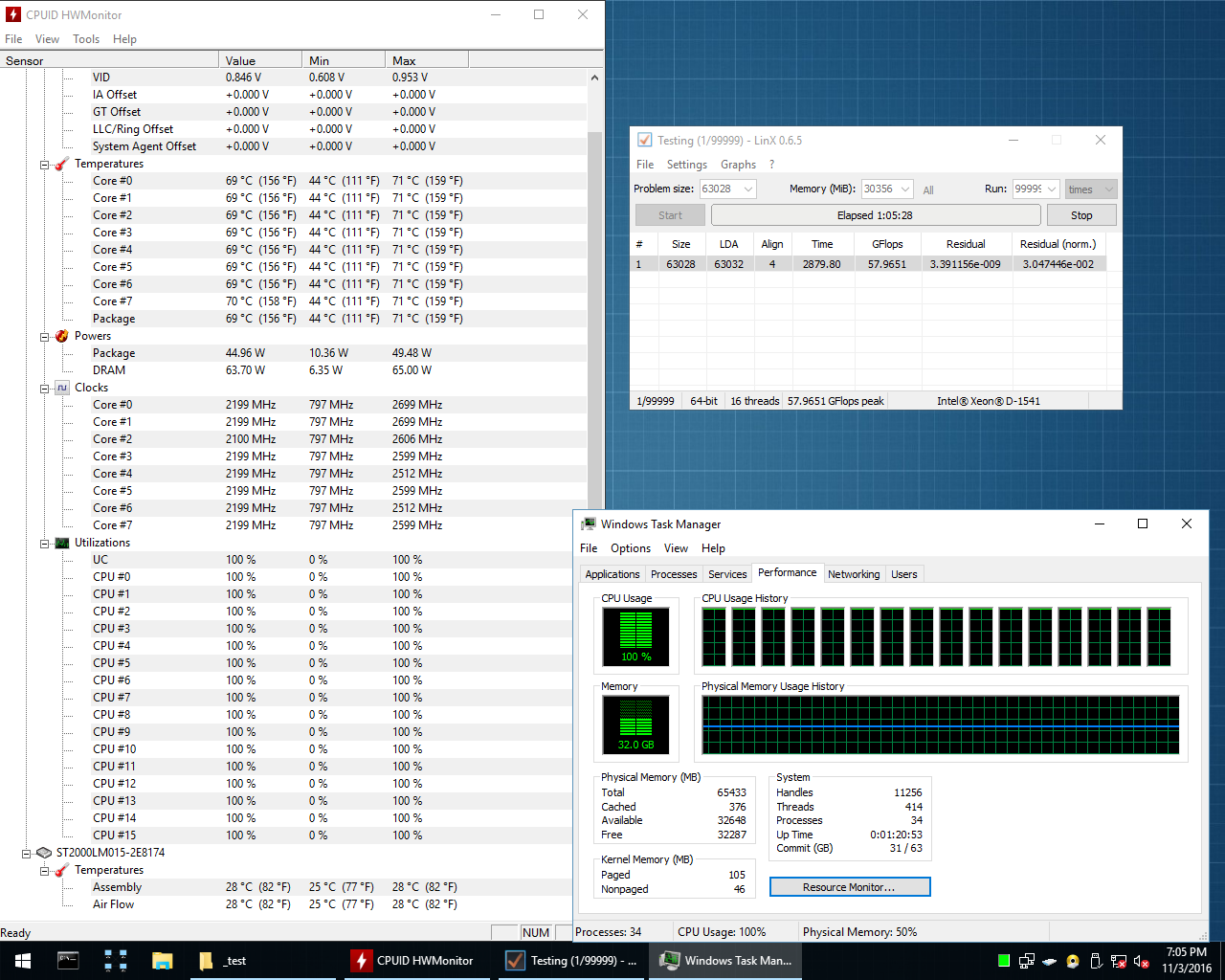Viewport: 1225px width, 980px height.
Task: Open the Tools menu in HWMonitor
Action: tap(86, 39)
